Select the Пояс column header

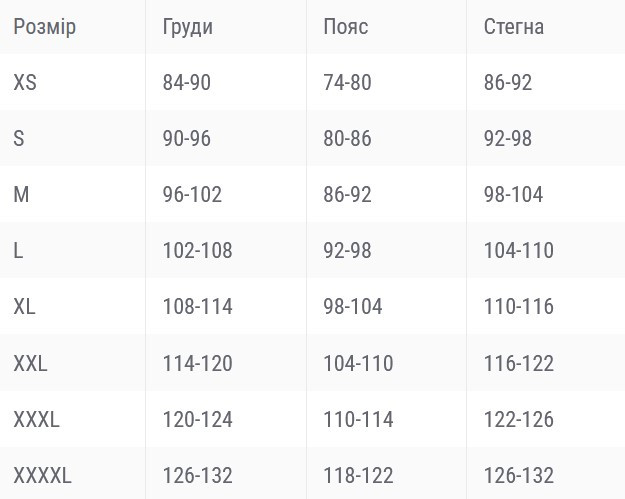click(x=346, y=27)
